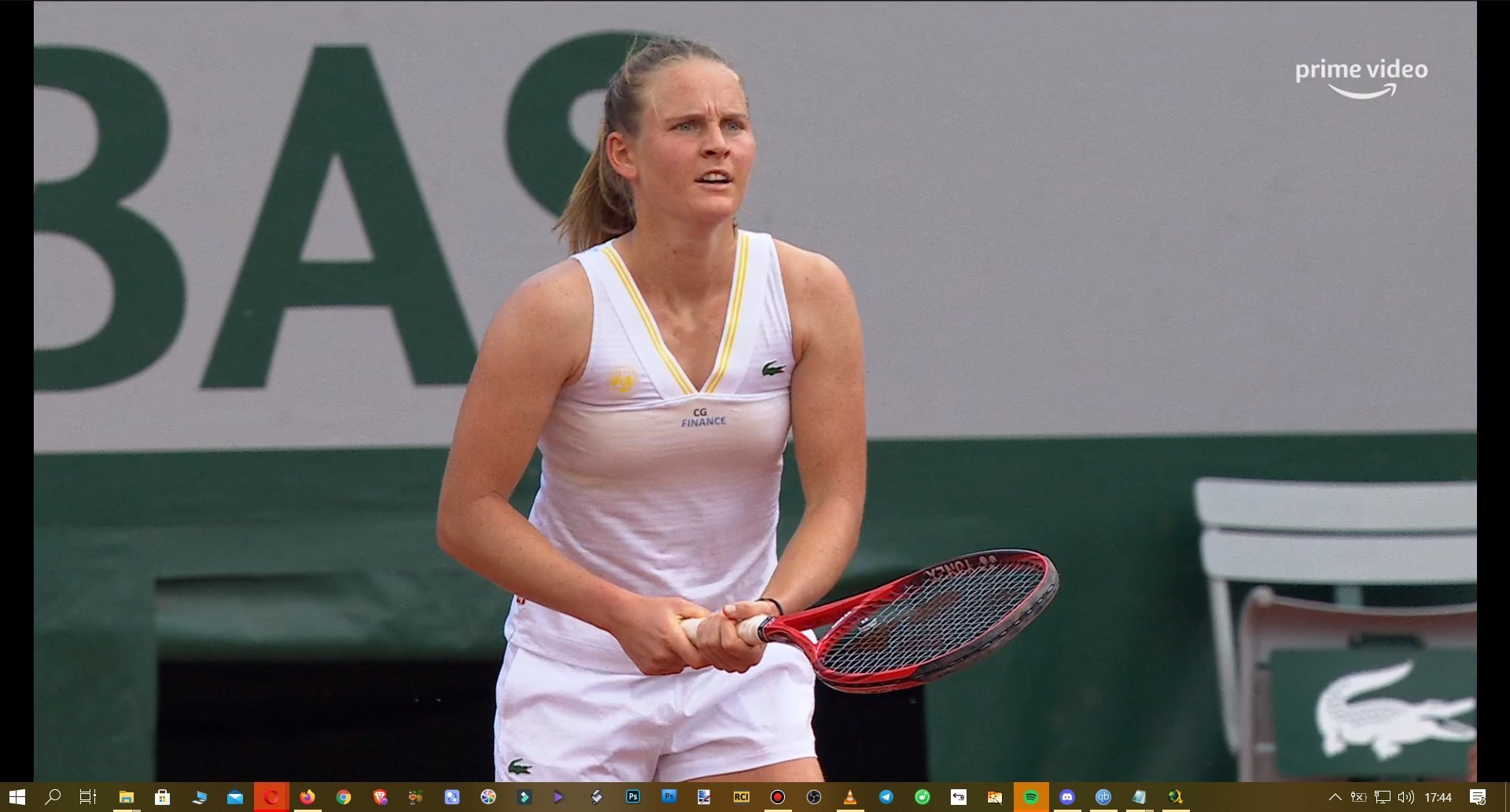This screenshot has width=1510, height=812.
Task: Click the tennis video frame
Action: click(755, 391)
